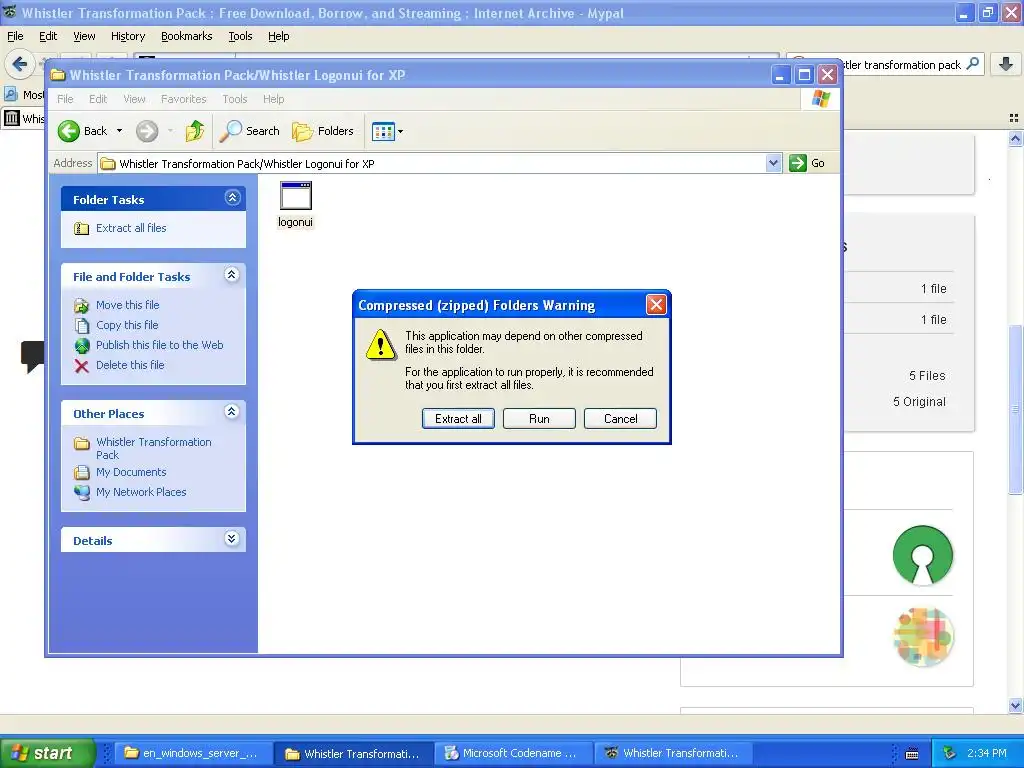1024x768 pixels.
Task: Click the magnifier icon in Mypal search box
Action: pos(972,64)
